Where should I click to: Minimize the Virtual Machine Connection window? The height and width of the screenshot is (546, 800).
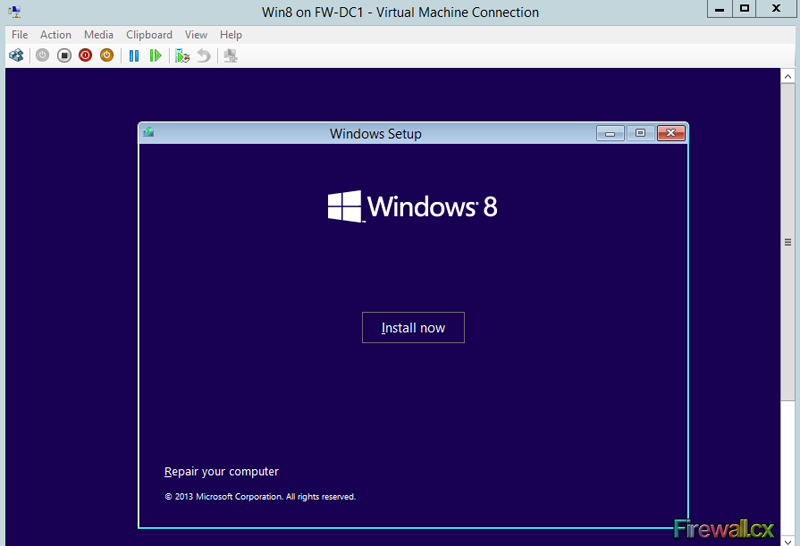pyautogui.click(x=720, y=9)
